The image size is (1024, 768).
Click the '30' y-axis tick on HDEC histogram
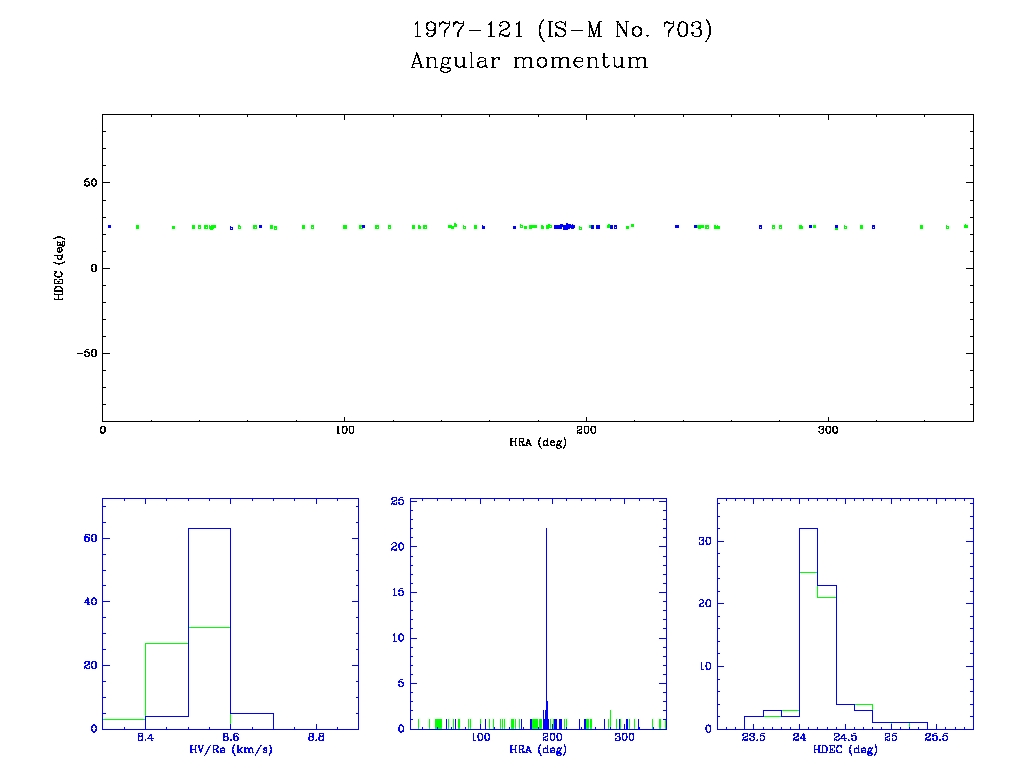pyautogui.click(x=703, y=541)
